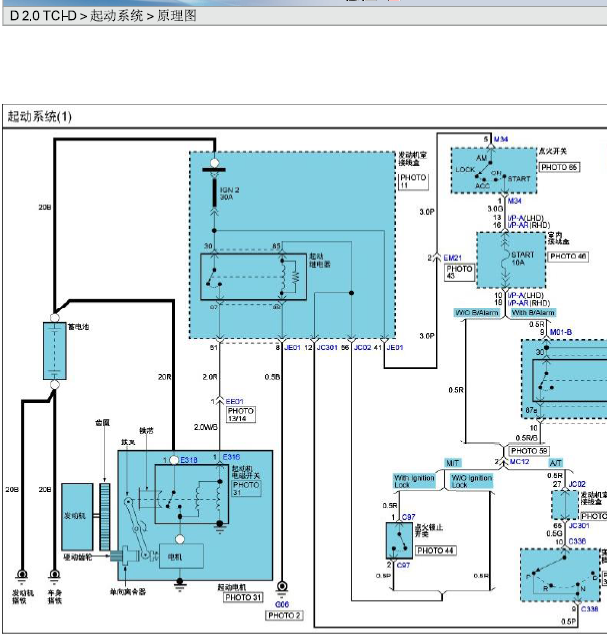Click the M34 label at pin 5

(501, 139)
